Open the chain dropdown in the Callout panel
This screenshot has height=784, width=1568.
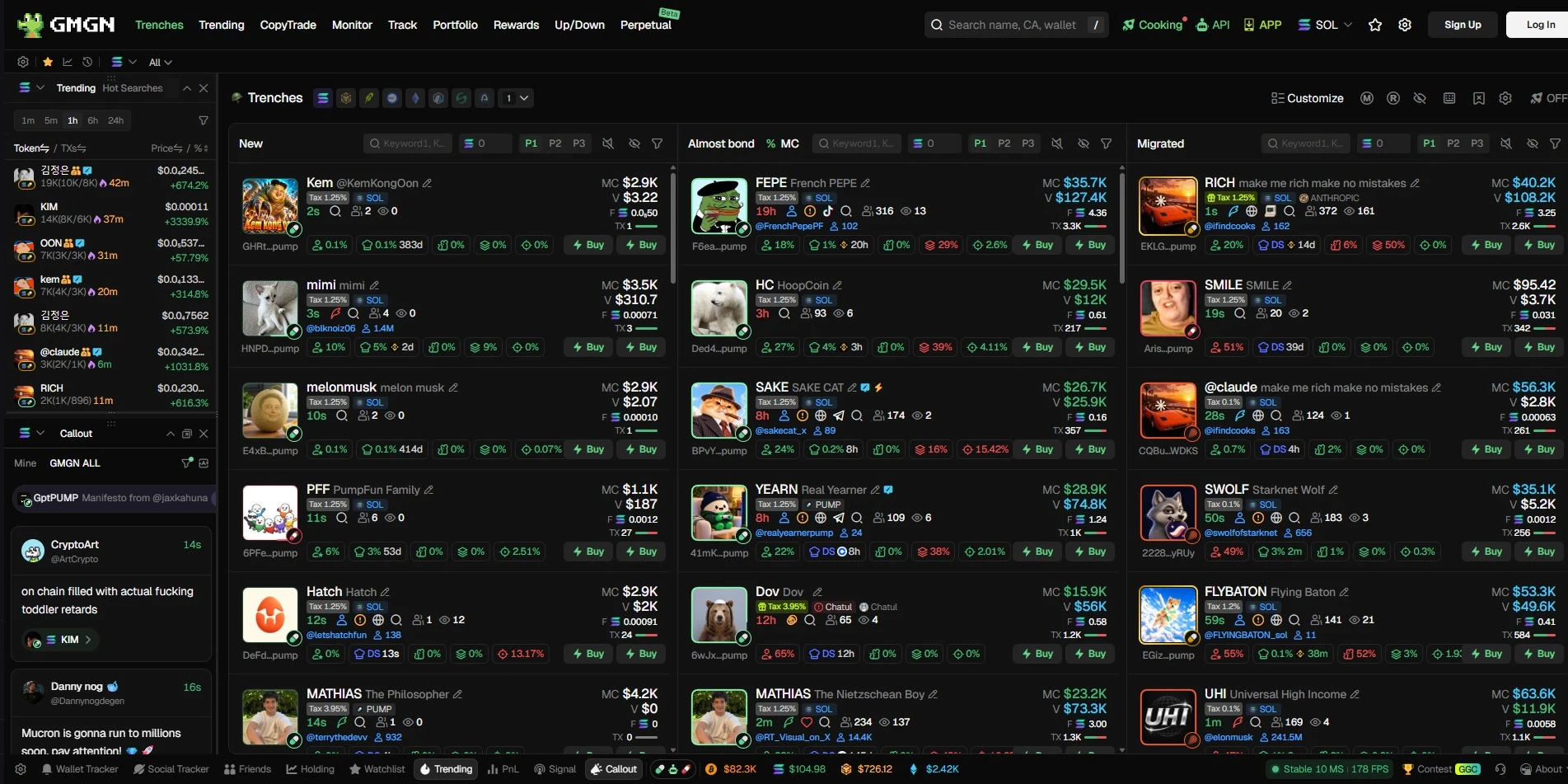(31, 433)
